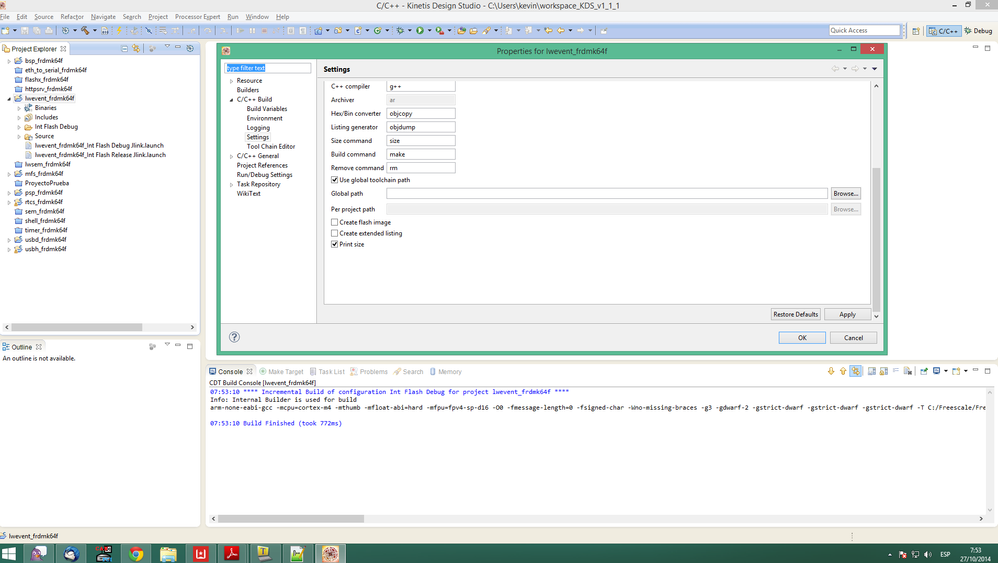Open the Debug perspective
Screen dimensions: 998x563
tap(979, 31)
